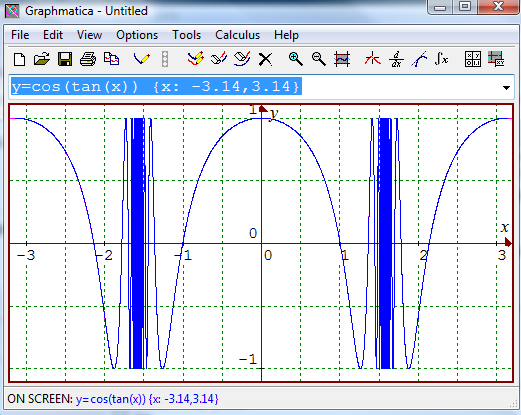Print the graph with the printer icon
521x415 pixels.
pyautogui.click(x=88, y=60)
